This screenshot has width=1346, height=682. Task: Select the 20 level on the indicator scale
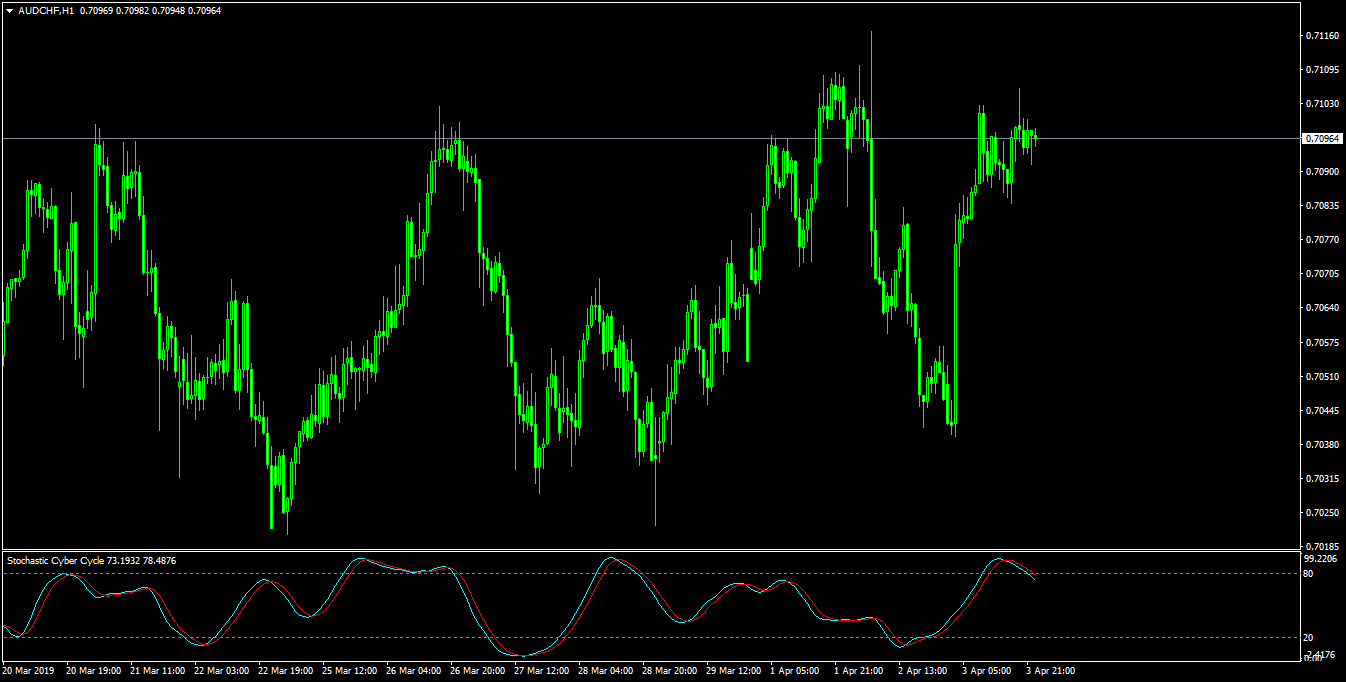tap(1310, 637)
